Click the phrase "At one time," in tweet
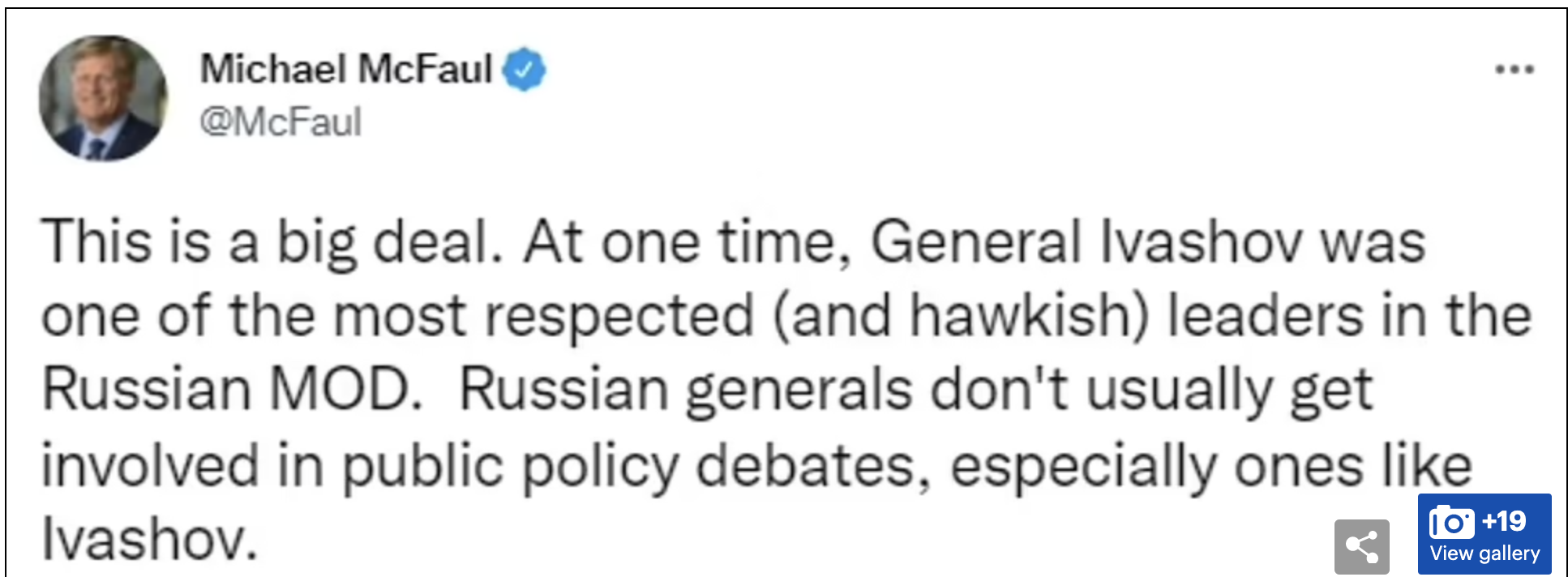This screenshot has width=1568, height=577. coord(688,242)
